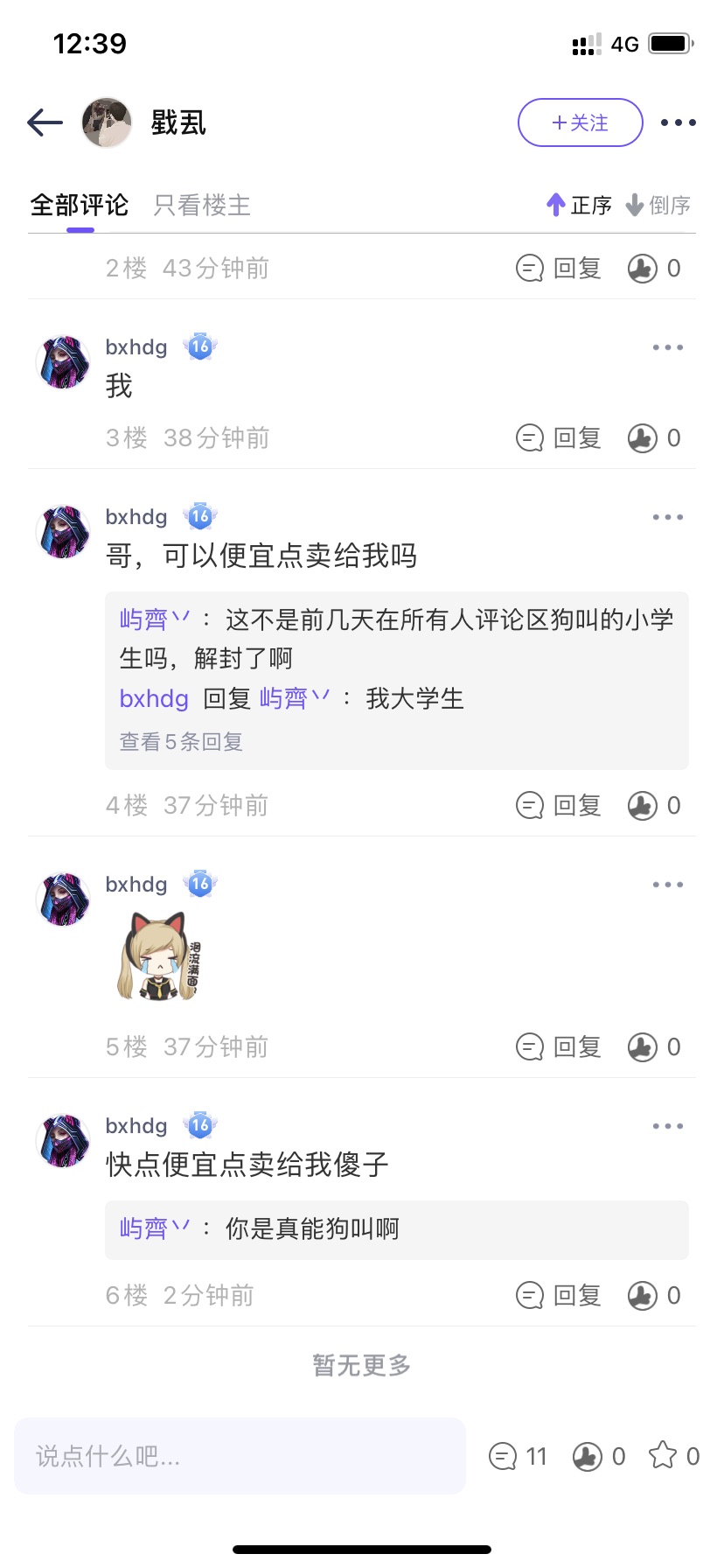Reply to the 4楼 comment
Viewport: 724px width, 1568px height.
(x=559, y=805)
